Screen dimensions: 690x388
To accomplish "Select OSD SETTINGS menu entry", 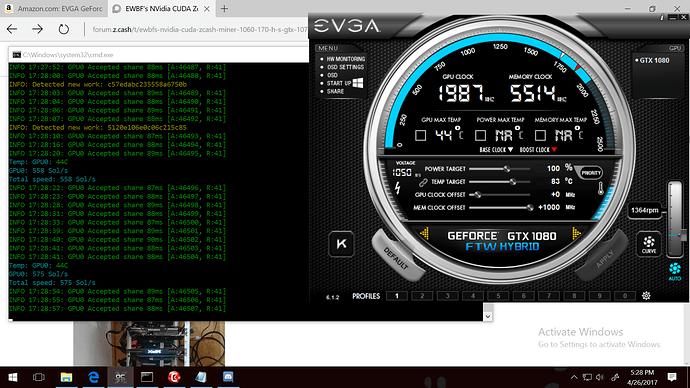I will tap(345, 67).
